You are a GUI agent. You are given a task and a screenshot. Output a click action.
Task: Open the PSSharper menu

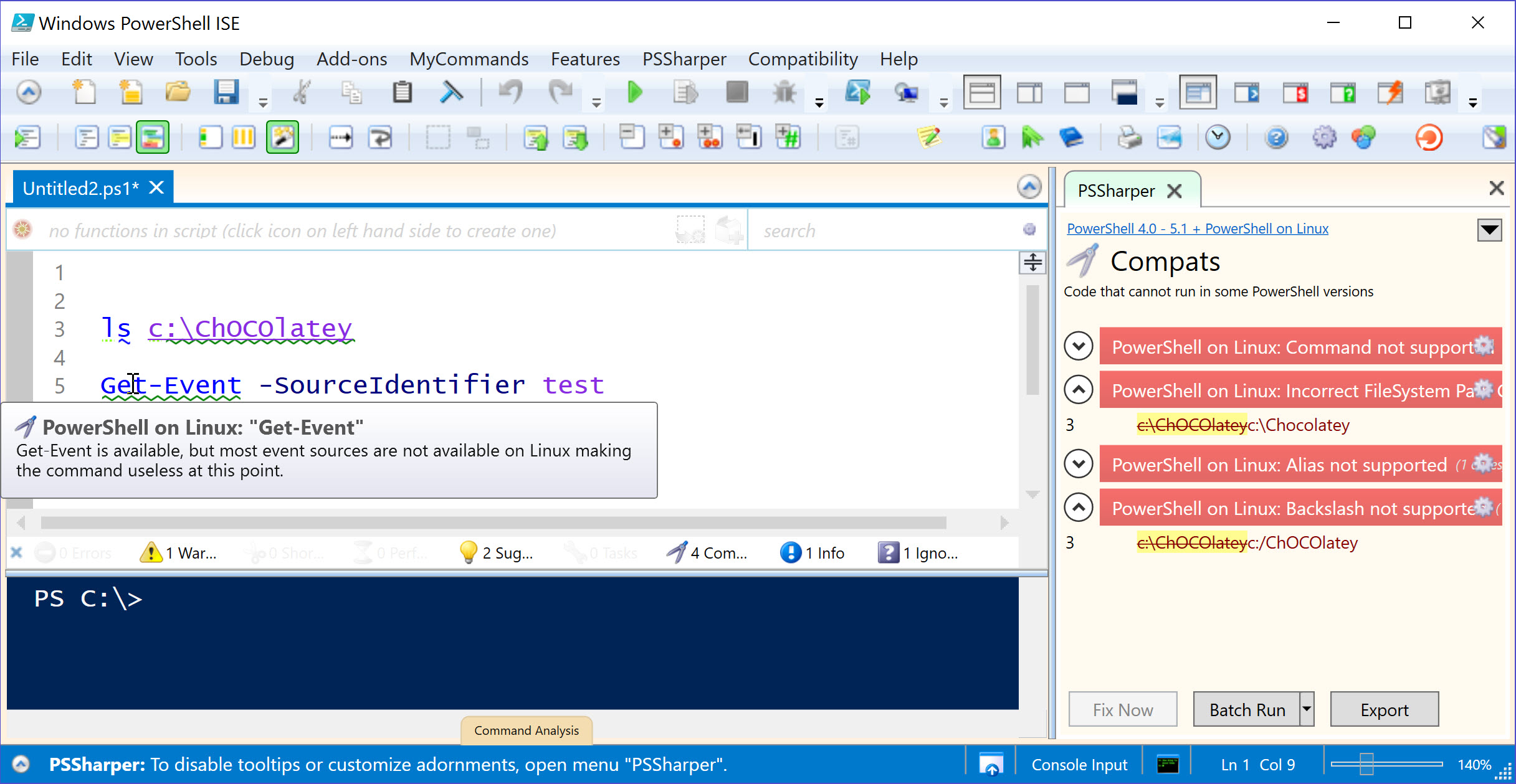click(x=684, y=59)
